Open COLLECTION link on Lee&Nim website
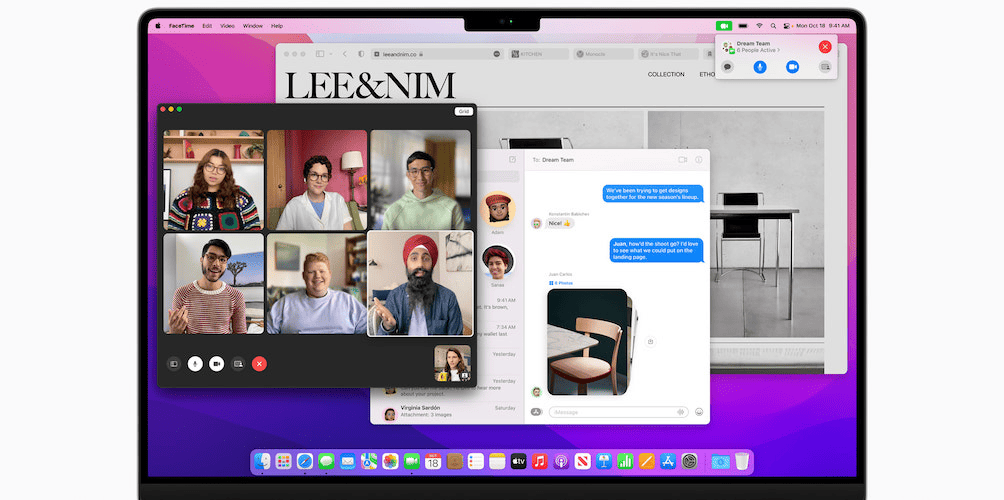 point(666,74)
